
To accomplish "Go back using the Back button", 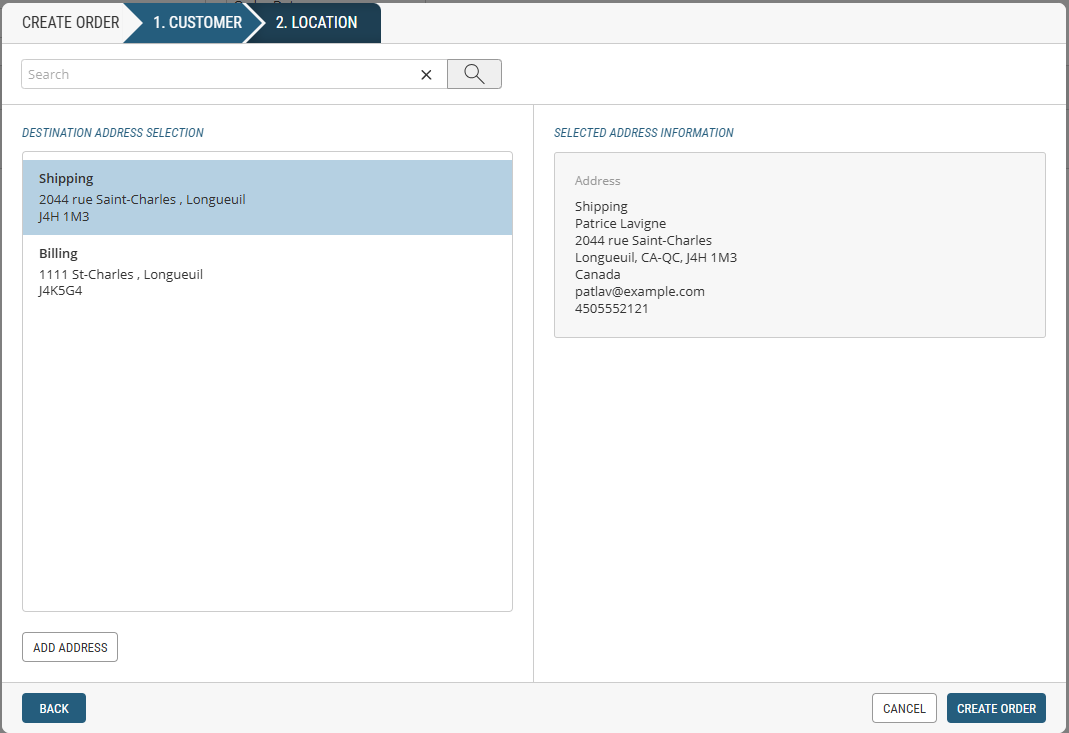I will (x=54, y=708).
